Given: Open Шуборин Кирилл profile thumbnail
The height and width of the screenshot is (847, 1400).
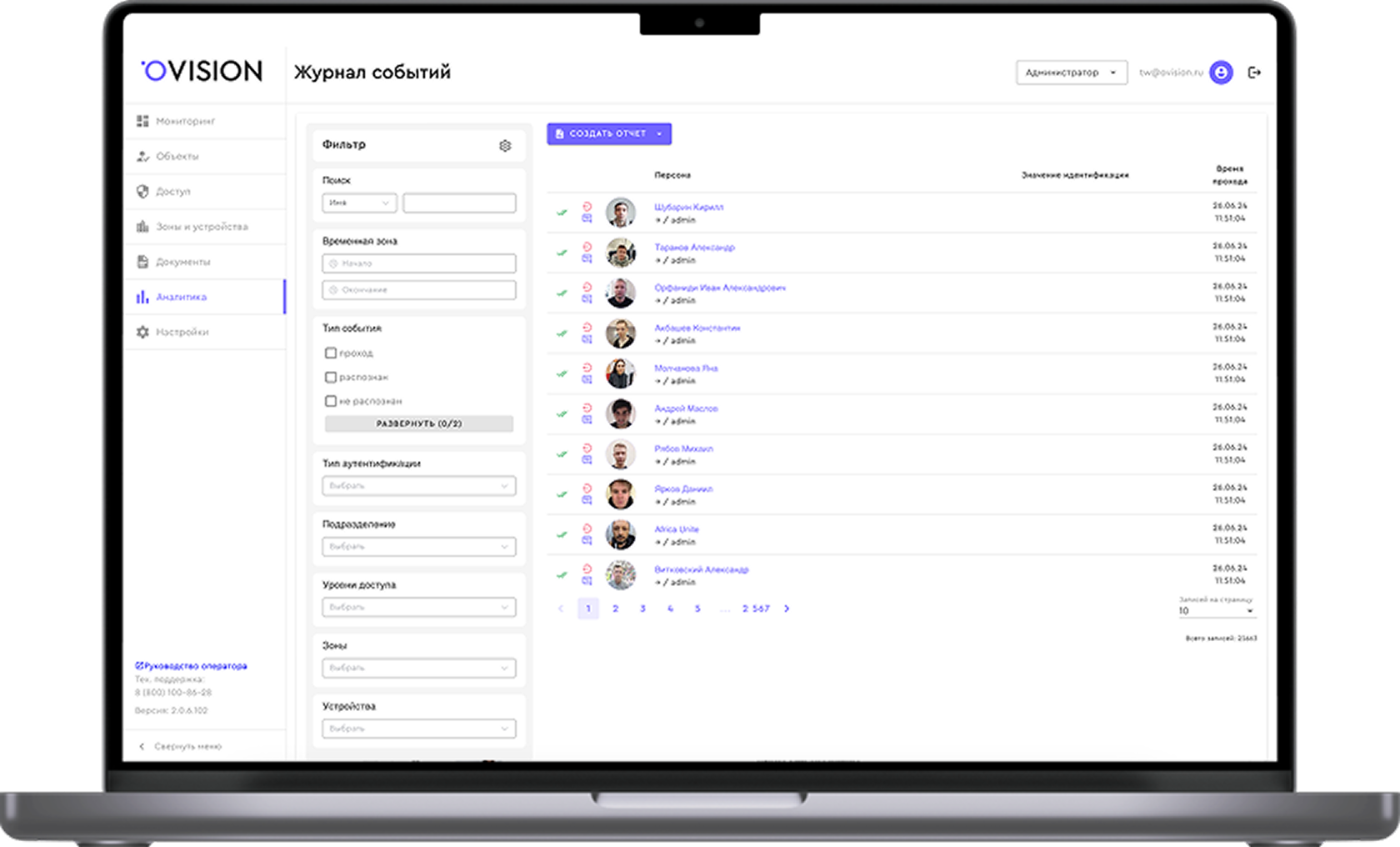Looking at the screenshot, I should coord(620,213).
